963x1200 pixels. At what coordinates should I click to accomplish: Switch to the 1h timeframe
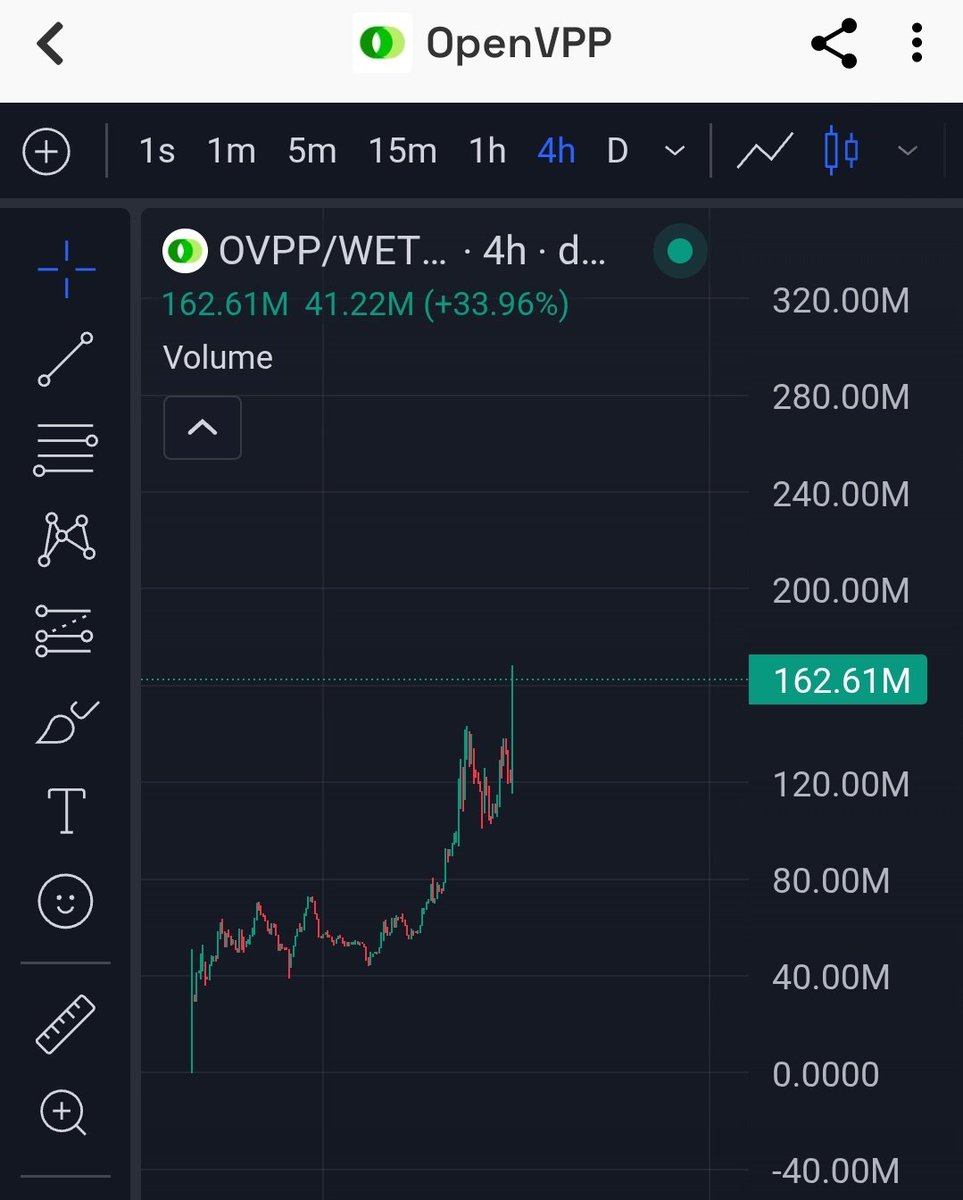487,151
